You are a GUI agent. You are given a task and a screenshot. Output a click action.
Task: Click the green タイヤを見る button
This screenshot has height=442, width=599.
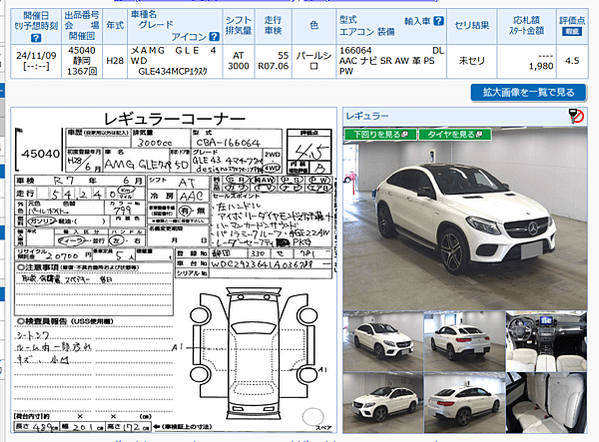point(455,134)
